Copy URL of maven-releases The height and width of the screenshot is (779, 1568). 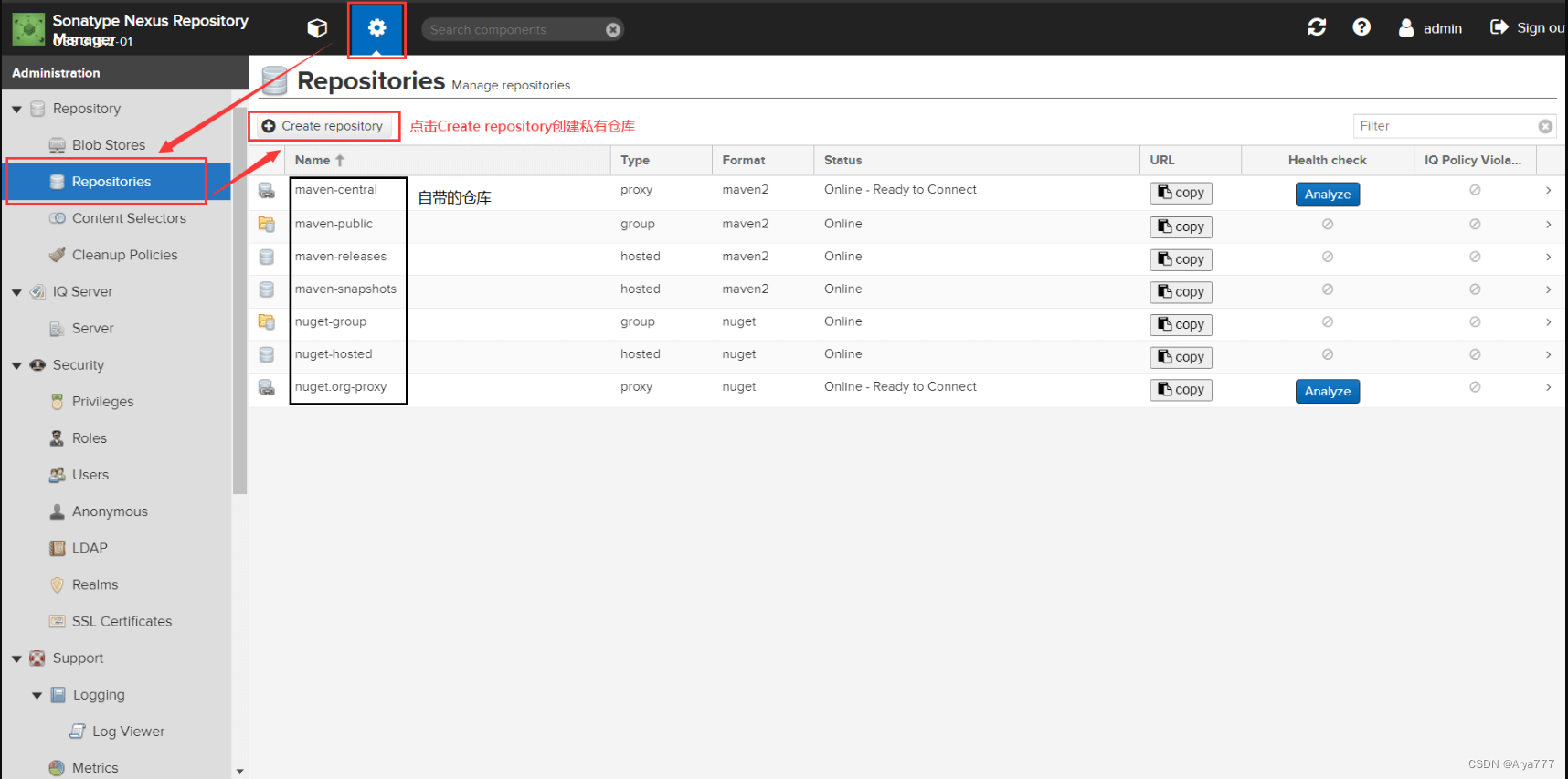[x=1181, y=259]
